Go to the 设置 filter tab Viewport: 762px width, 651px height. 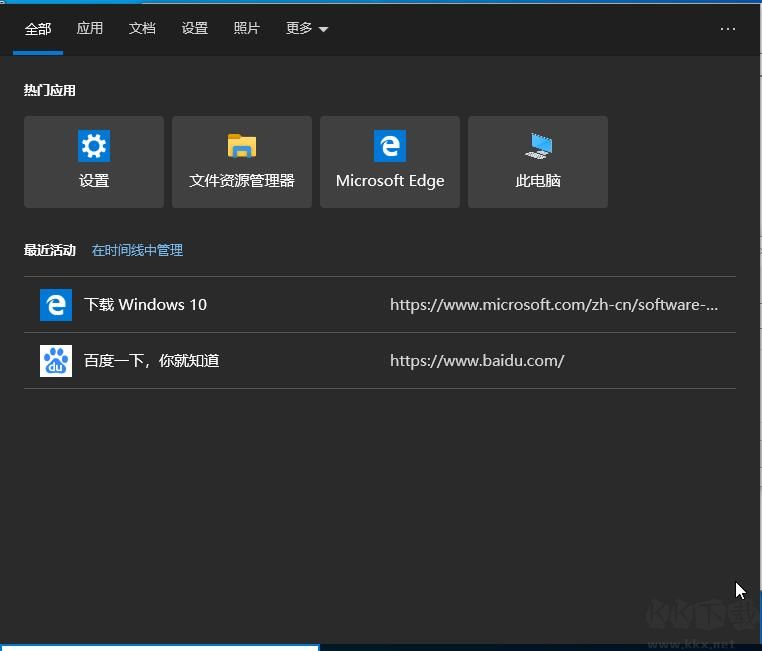(195, 29)
